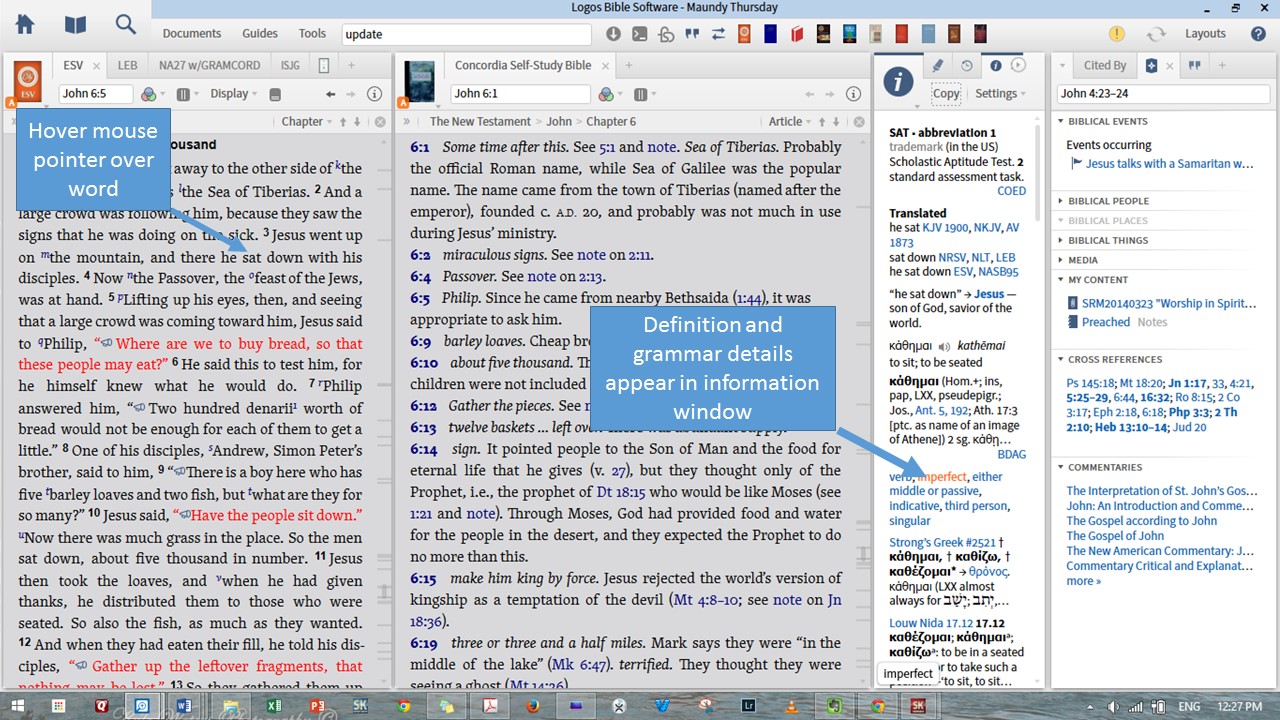
Task: Open the Layouts menu
Action: point(1205,33)
